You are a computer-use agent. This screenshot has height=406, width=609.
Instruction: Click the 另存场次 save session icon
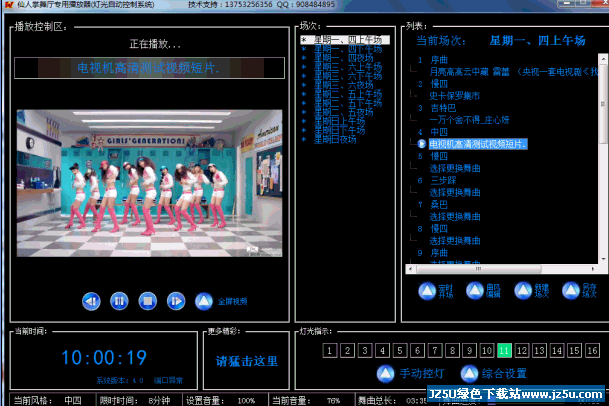click(571, 291)
